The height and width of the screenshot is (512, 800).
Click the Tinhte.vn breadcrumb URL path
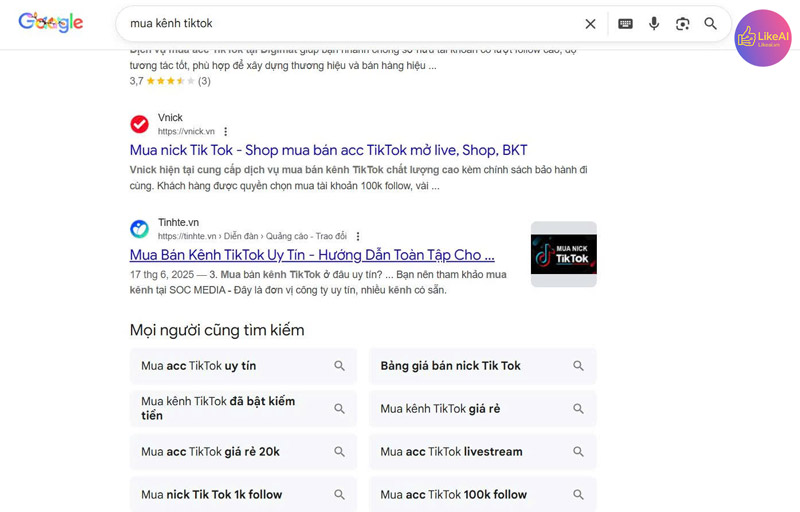pyautogui.click(x=252, y=236)
